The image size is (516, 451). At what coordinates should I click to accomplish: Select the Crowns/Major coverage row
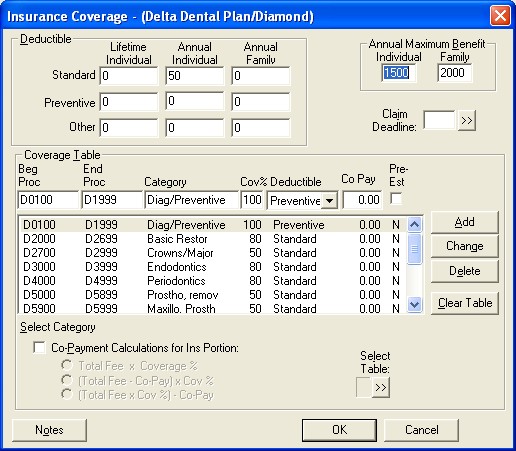coord(213,253)
